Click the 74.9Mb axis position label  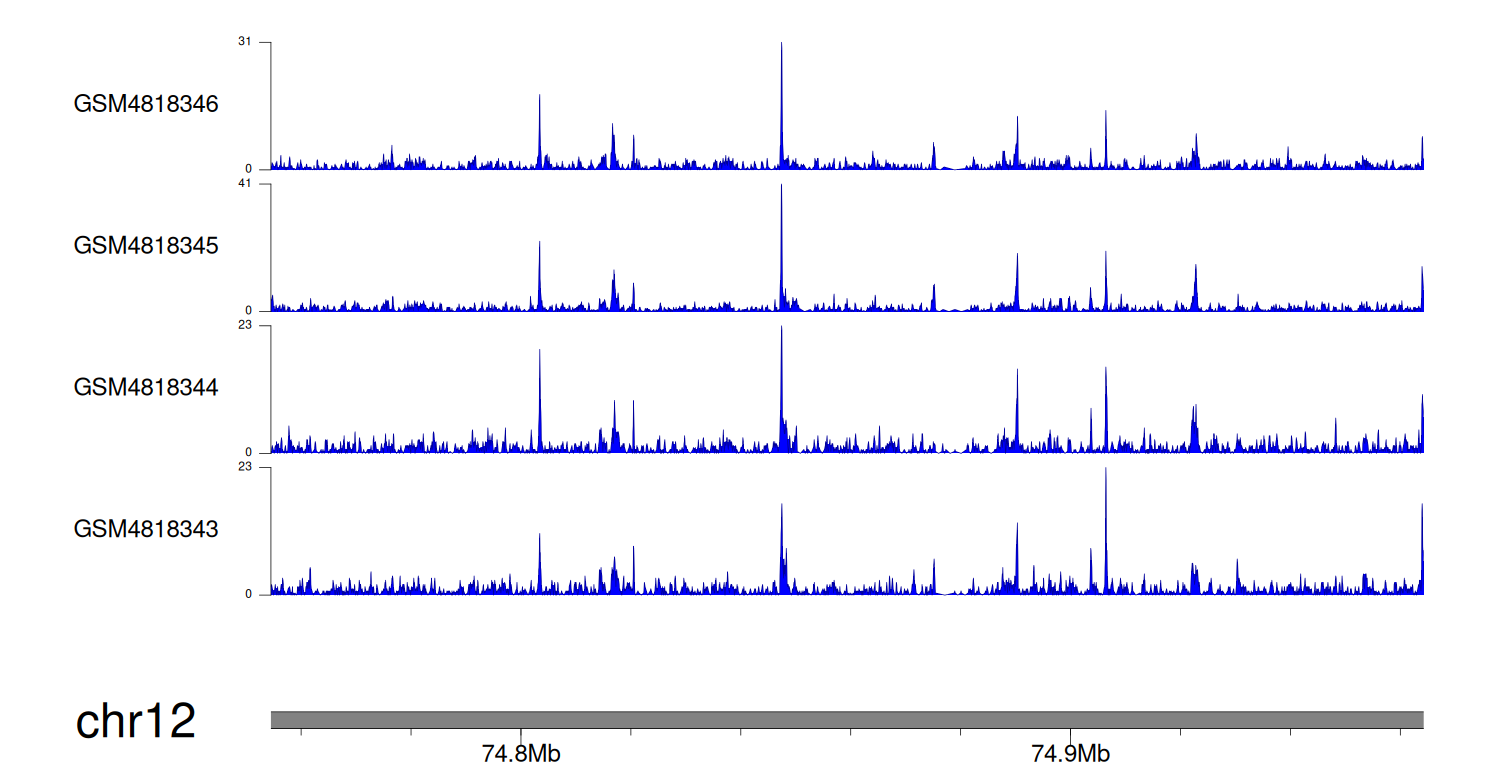pyautogui.click(x=1070, y=754)
